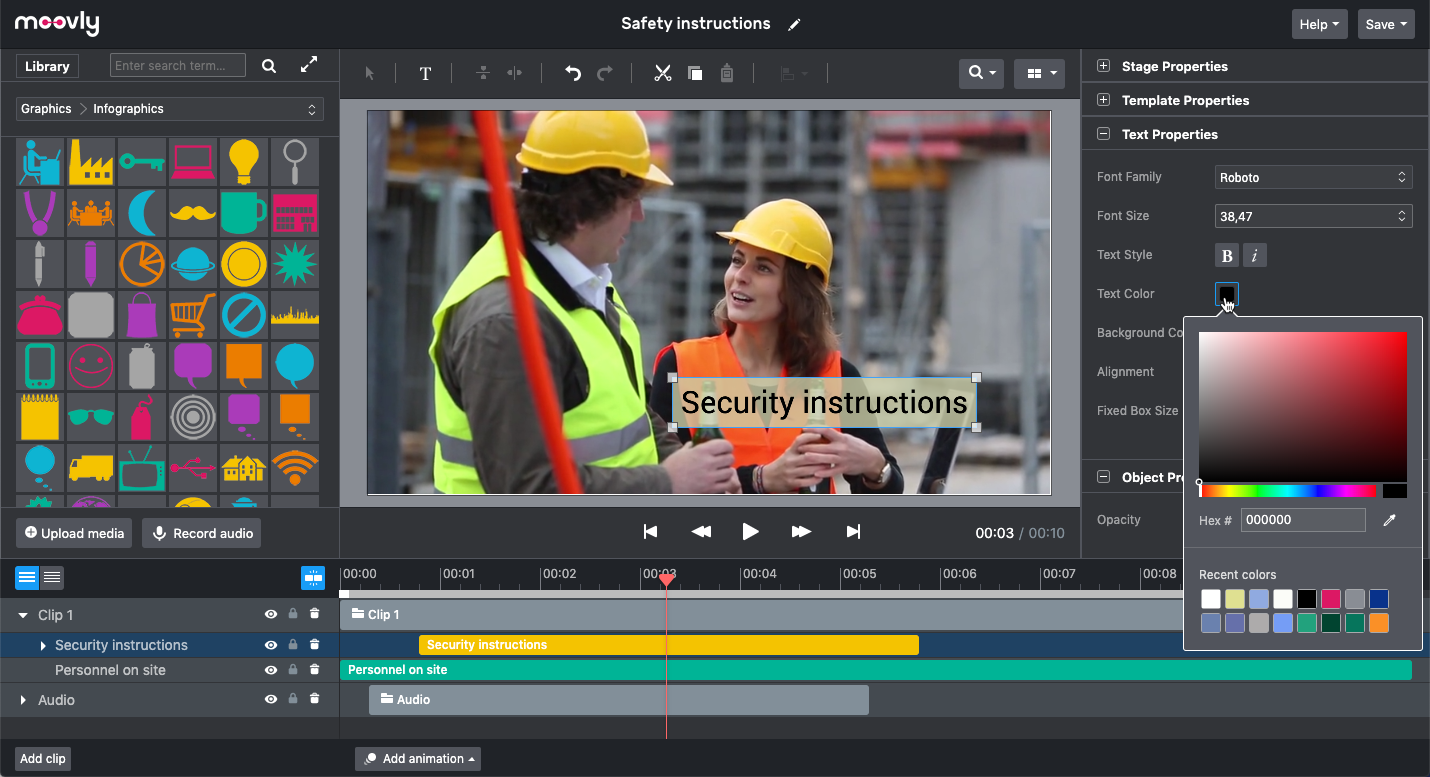Click the eyedropper color picker icon
The image size is (1430, 777).
pyautogui.click(x=1388, y=520)
